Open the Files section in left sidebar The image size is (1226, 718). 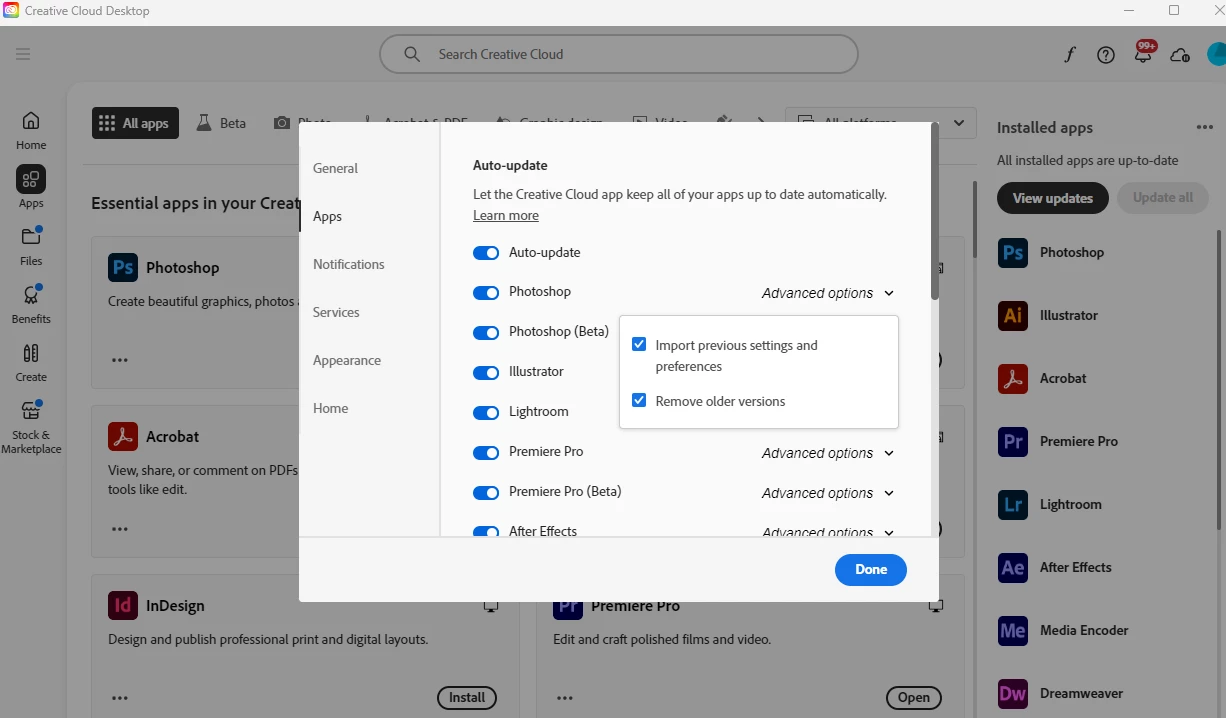click(31, 246)
